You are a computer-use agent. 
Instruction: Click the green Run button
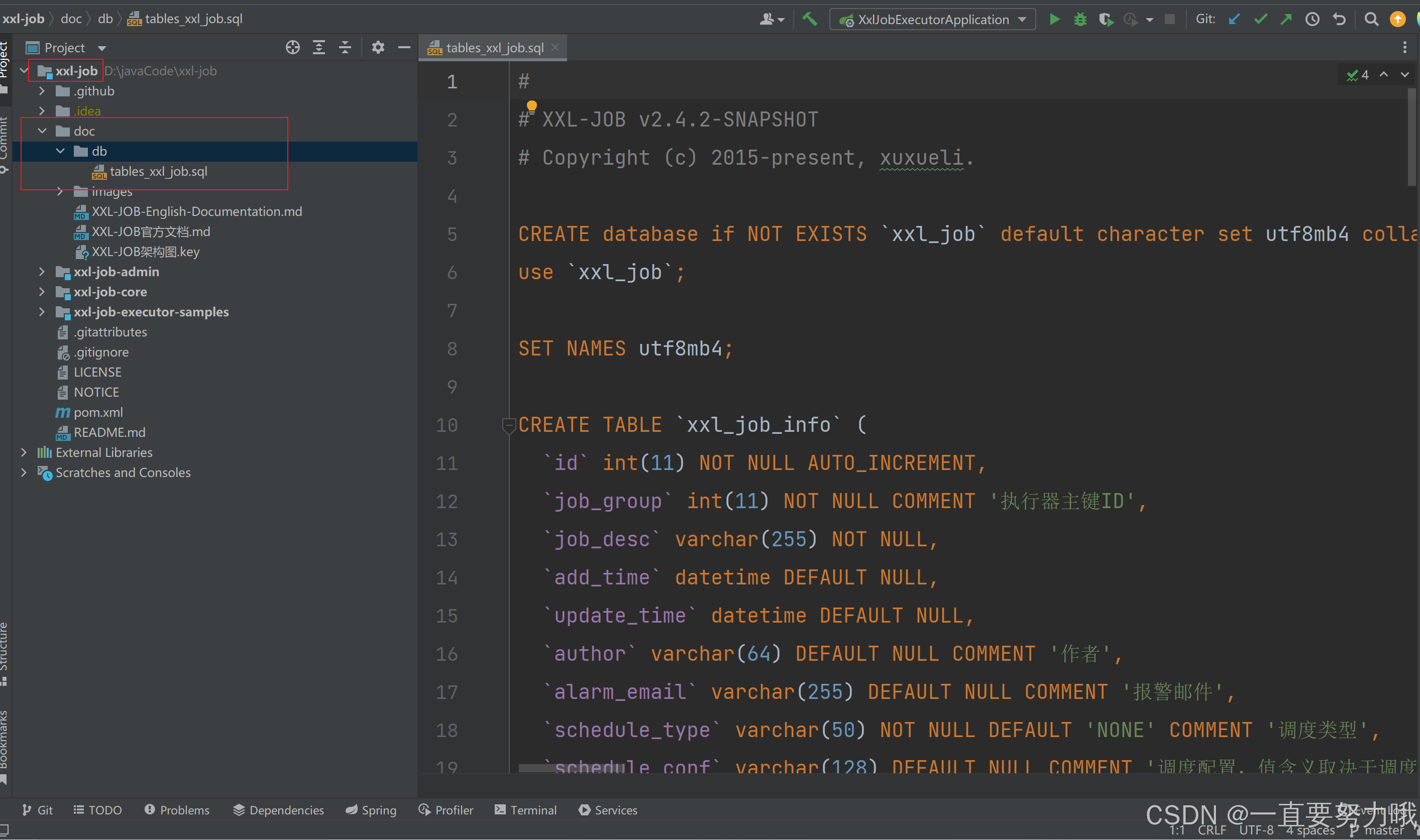1054,19
